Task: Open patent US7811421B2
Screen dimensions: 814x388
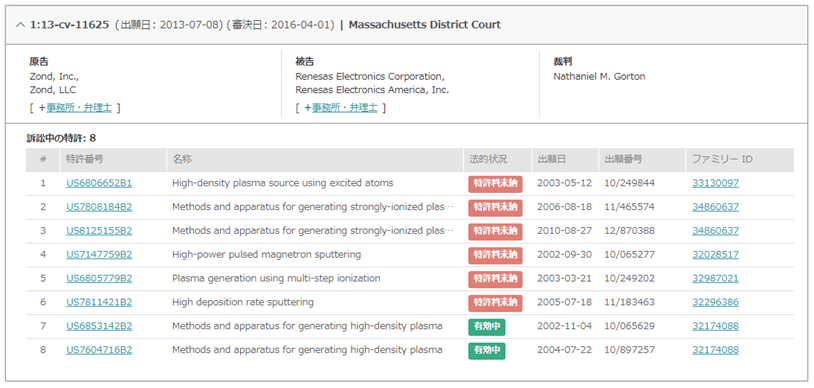Action: [x=99, y=302]
